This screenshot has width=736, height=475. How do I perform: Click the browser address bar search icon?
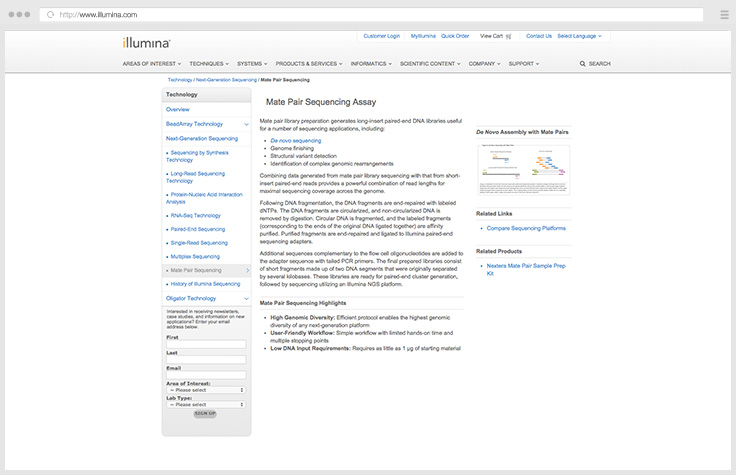pos(51,15)
